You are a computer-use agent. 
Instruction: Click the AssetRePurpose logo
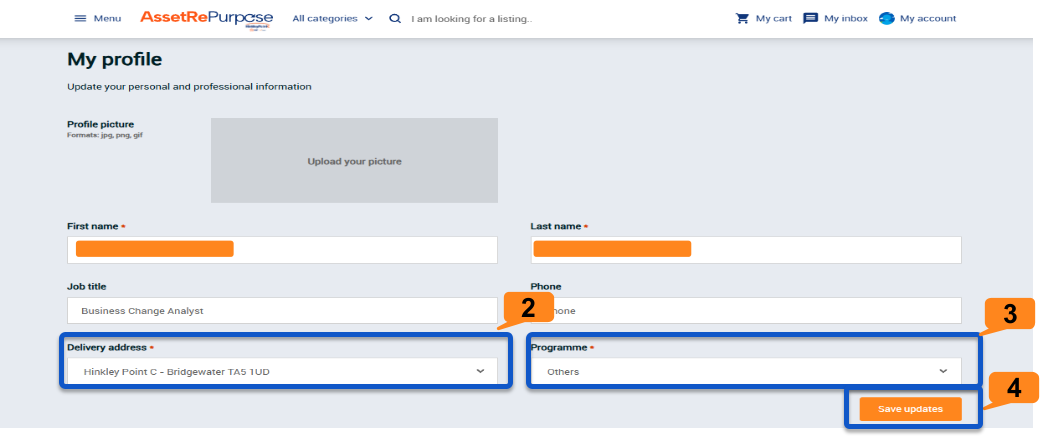pos(206,18)
